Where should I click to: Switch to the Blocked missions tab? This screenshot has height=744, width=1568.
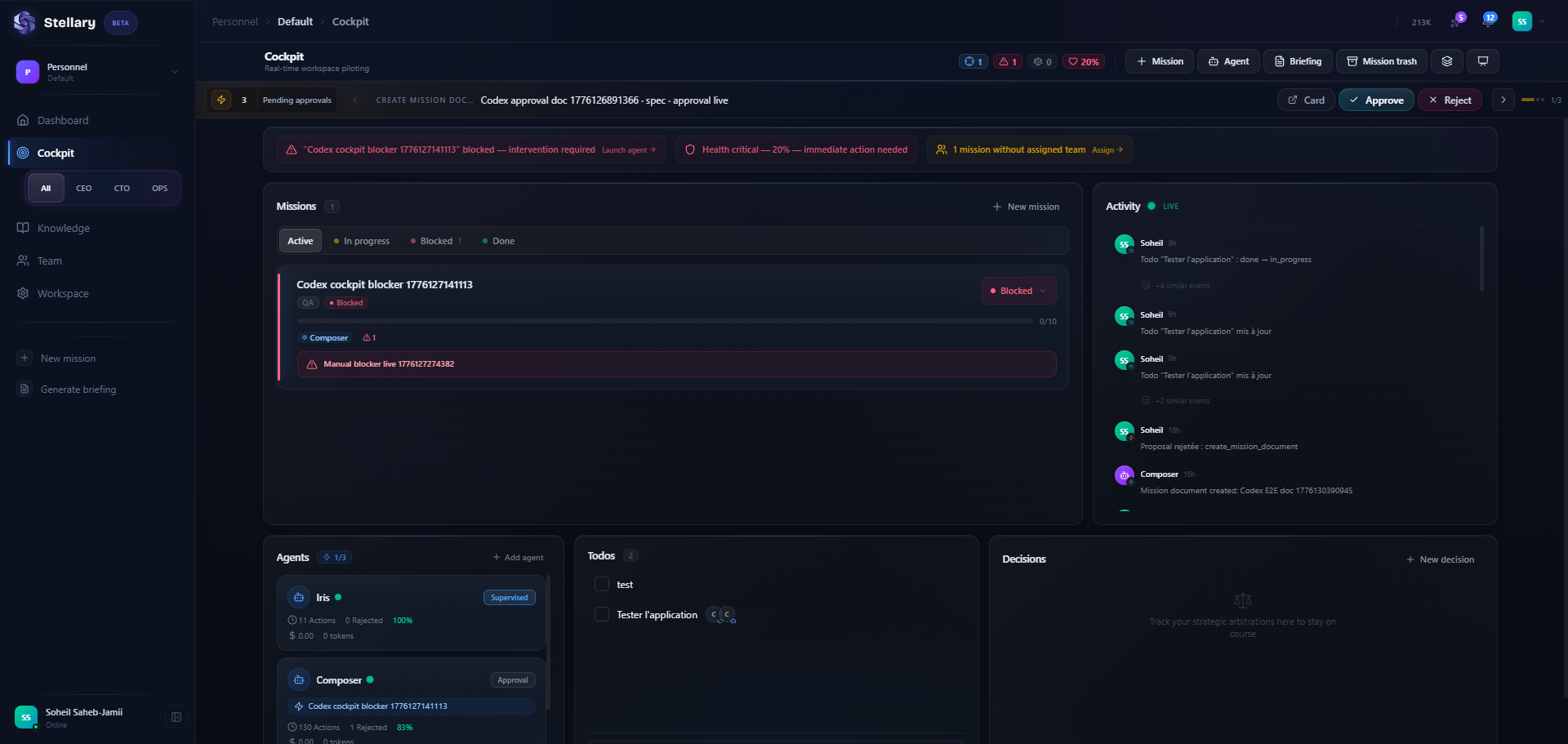tap(436, 241)
